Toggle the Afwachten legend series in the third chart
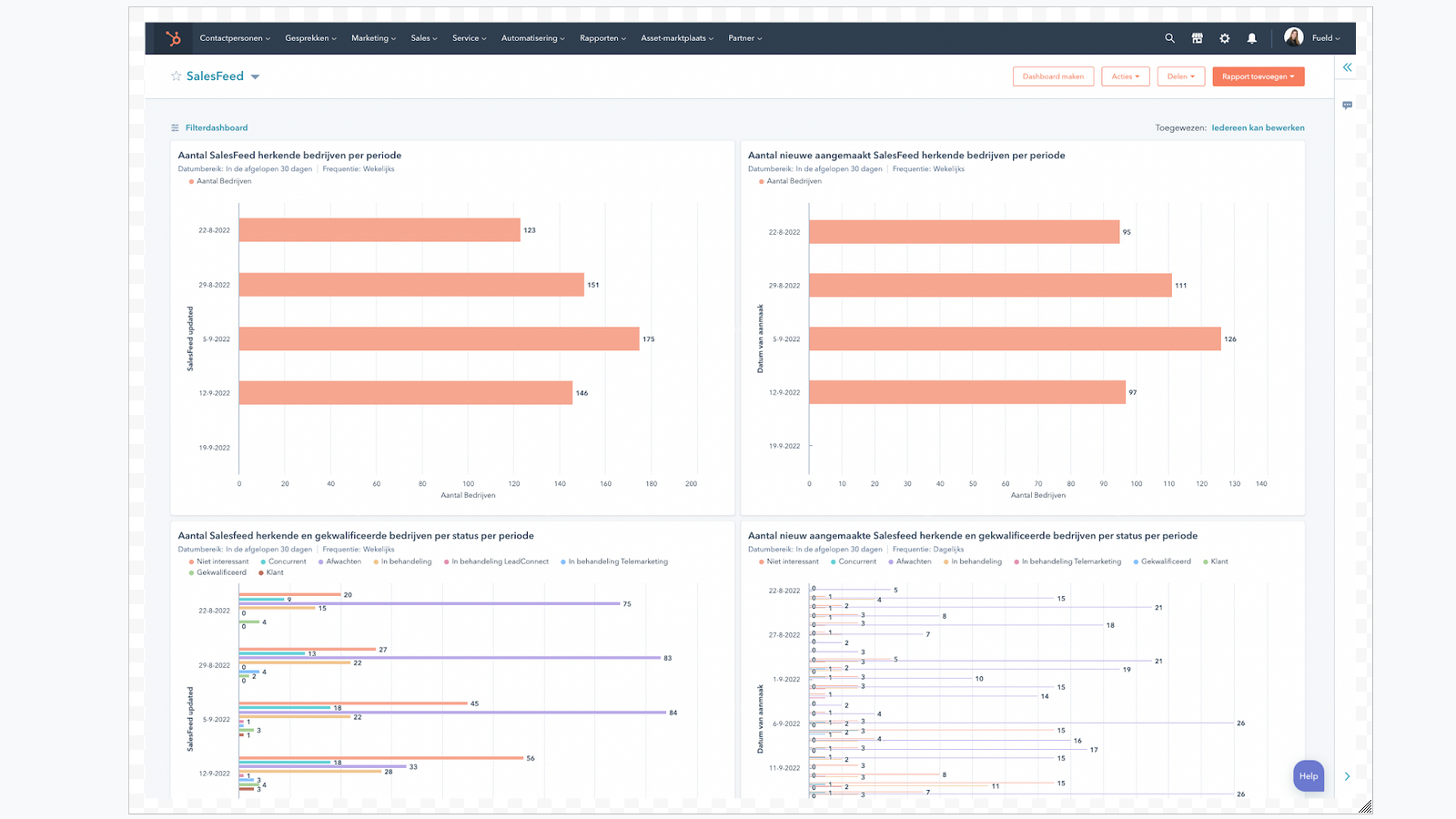This screenshot has width=1456, height=819. pyautogui.click(x=343, y=561)
